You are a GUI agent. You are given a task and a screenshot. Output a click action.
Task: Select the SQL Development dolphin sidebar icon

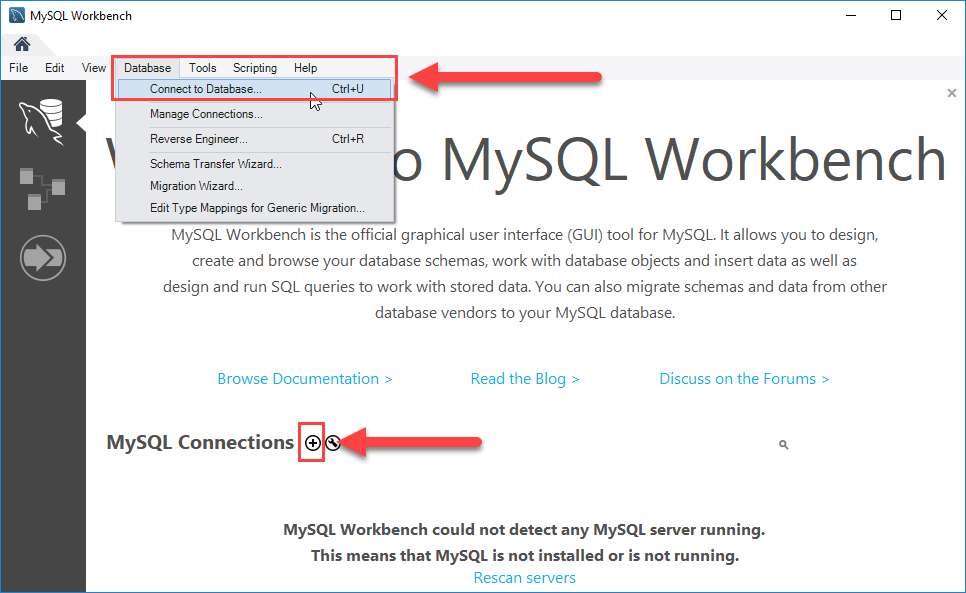[42, 117]
